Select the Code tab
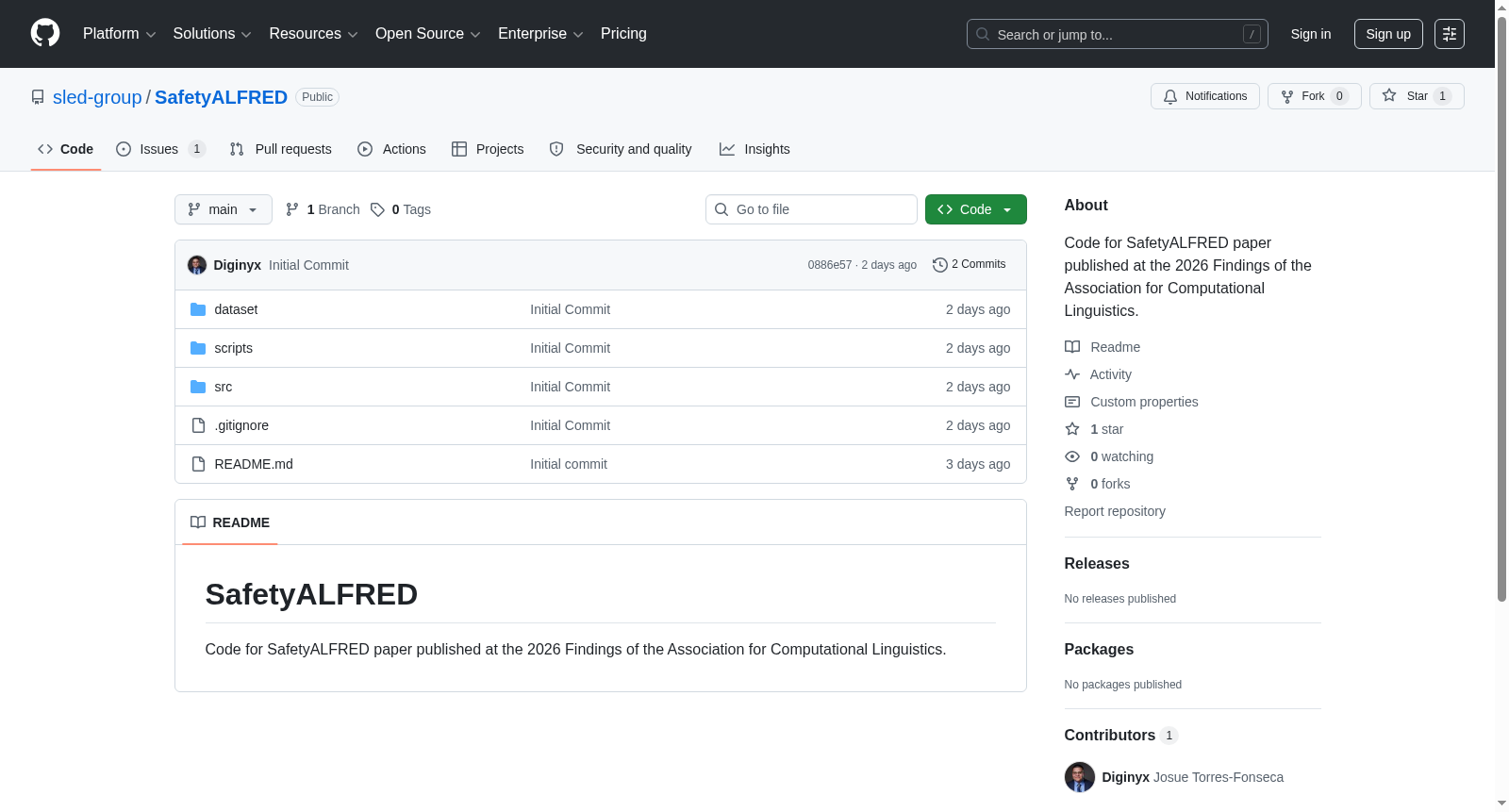Image resolution: width=1509 pixels, height=812 pixels. (x=66, y=149)
